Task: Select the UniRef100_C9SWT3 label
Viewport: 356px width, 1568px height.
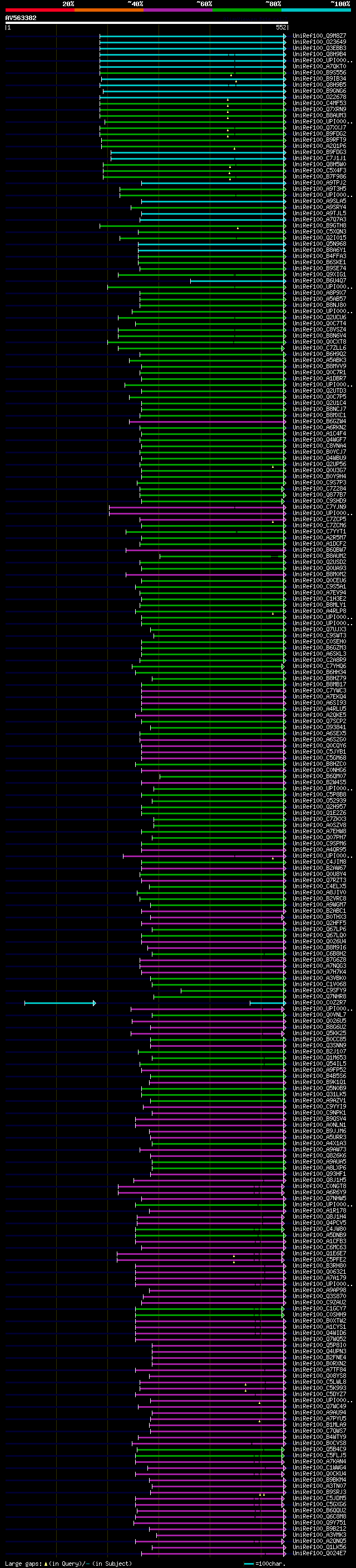Action: pyautogui.click(x=319, y=635)
